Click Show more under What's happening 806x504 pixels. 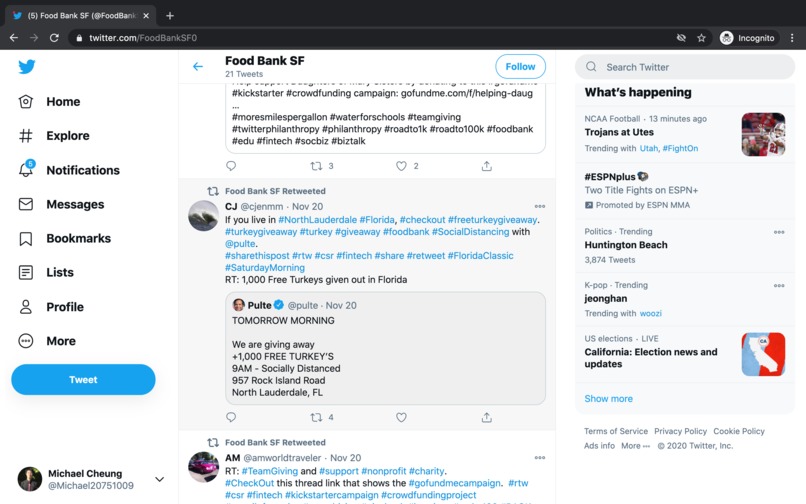[608, 399]
